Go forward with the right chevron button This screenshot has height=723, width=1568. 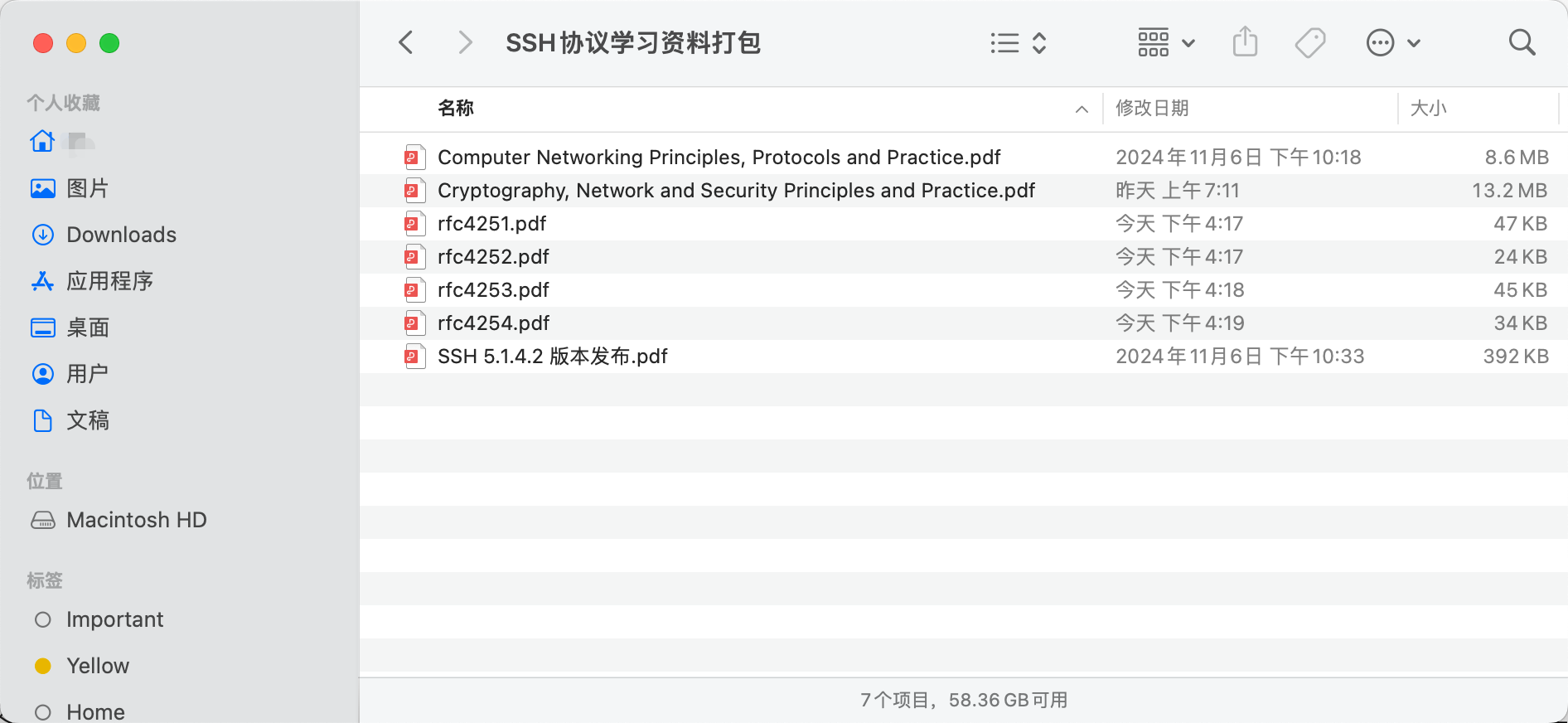point(465,42)
